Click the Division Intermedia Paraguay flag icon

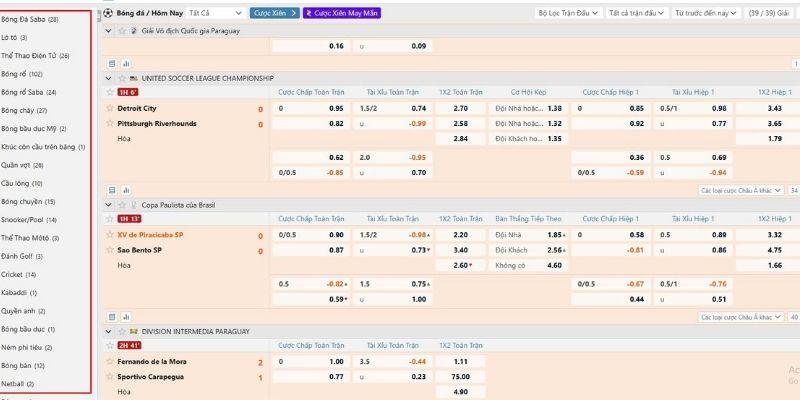tap(134, 332)
